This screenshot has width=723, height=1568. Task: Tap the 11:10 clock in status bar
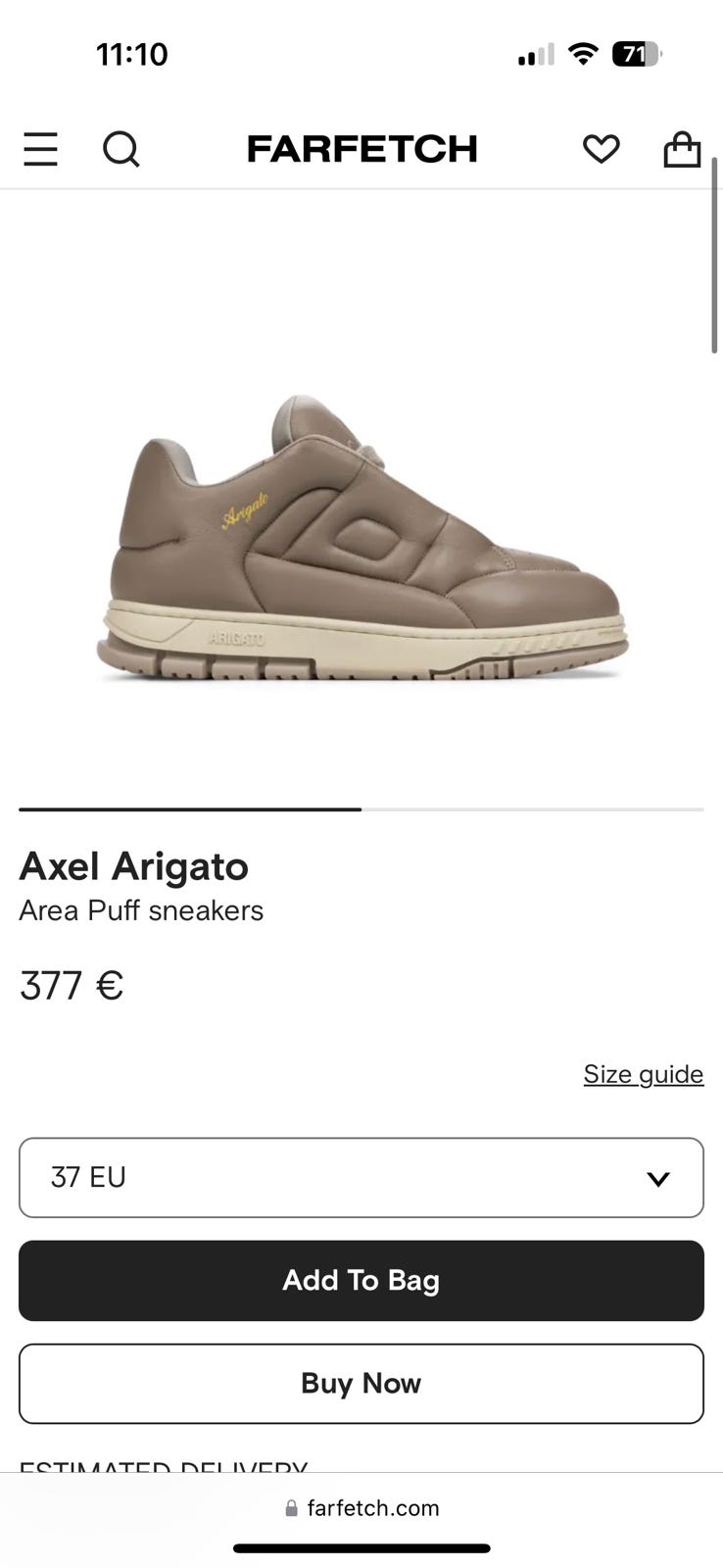(x=132, y=54)
